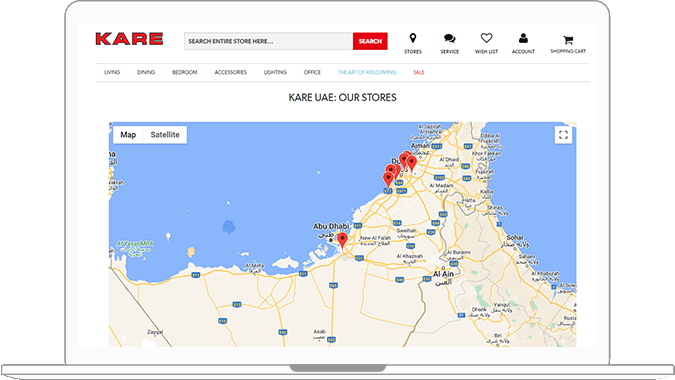Image resolution: width=675 pixels, height=380 pixels.
Task: Go to the KARE logo homepage
Action: pyautogui.click(x=129, y=39)
